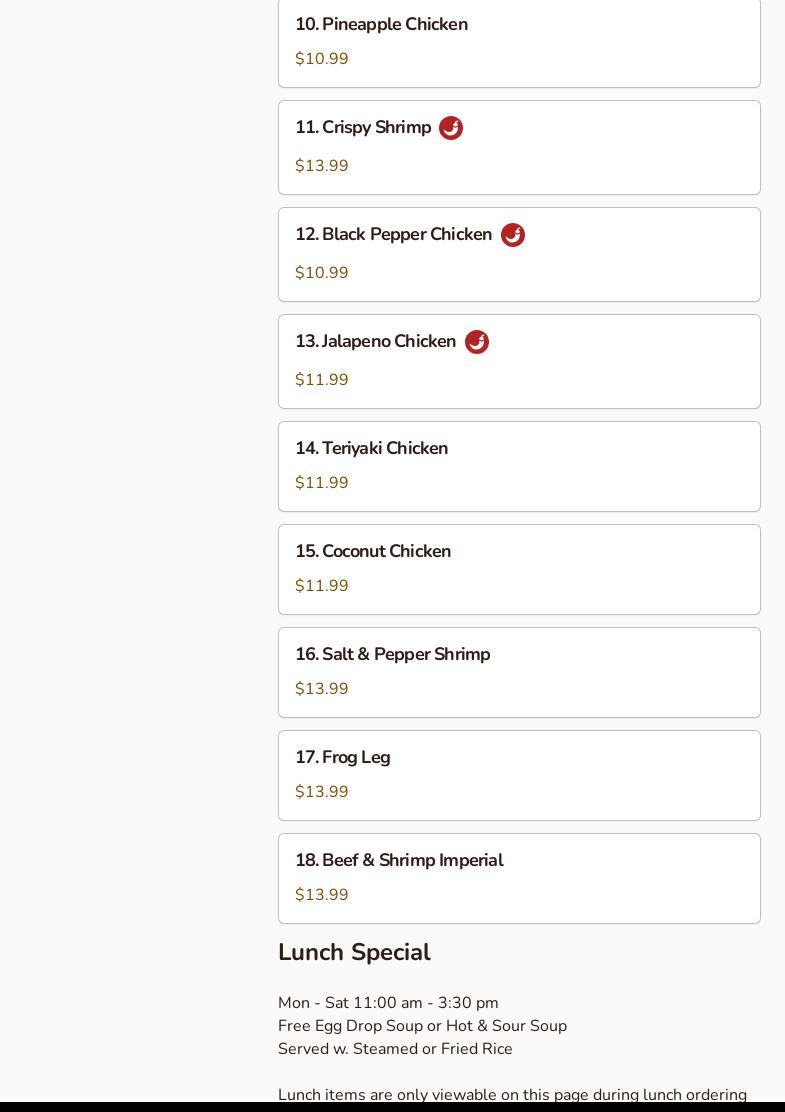
Task: Click the $13.99 price of Crispy Shrimp
Action: point(322,166)
